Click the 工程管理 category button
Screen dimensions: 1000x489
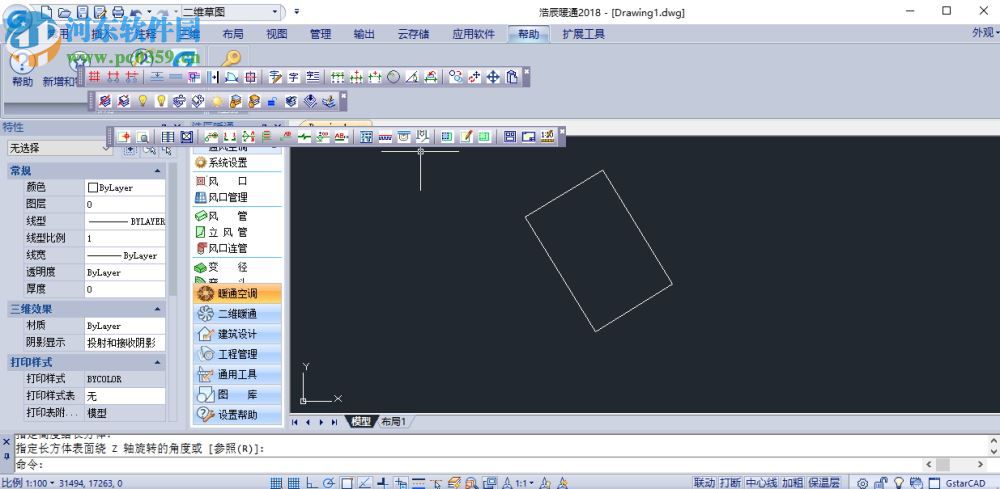click(237, 354)
